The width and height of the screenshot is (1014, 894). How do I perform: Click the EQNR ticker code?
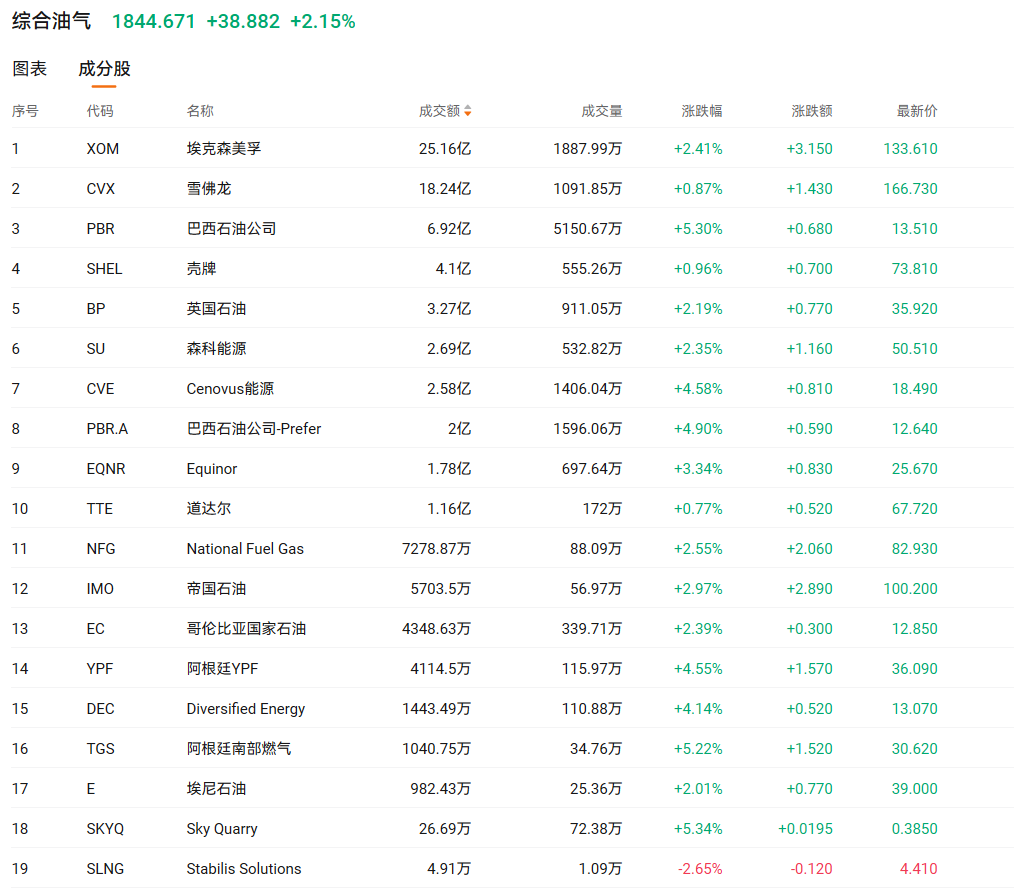pyautogui.click(x=106, y=469)
